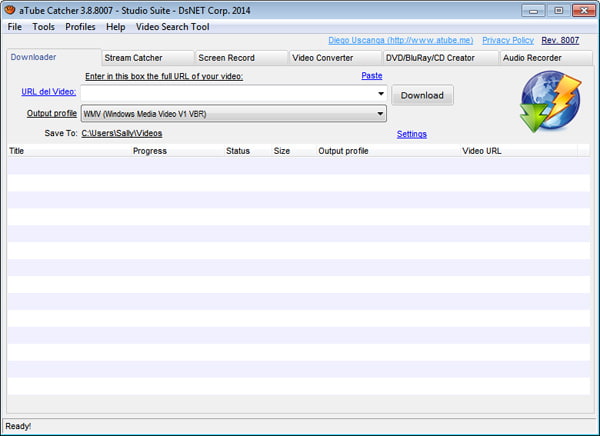Click the Download button

tap(422, 95)
